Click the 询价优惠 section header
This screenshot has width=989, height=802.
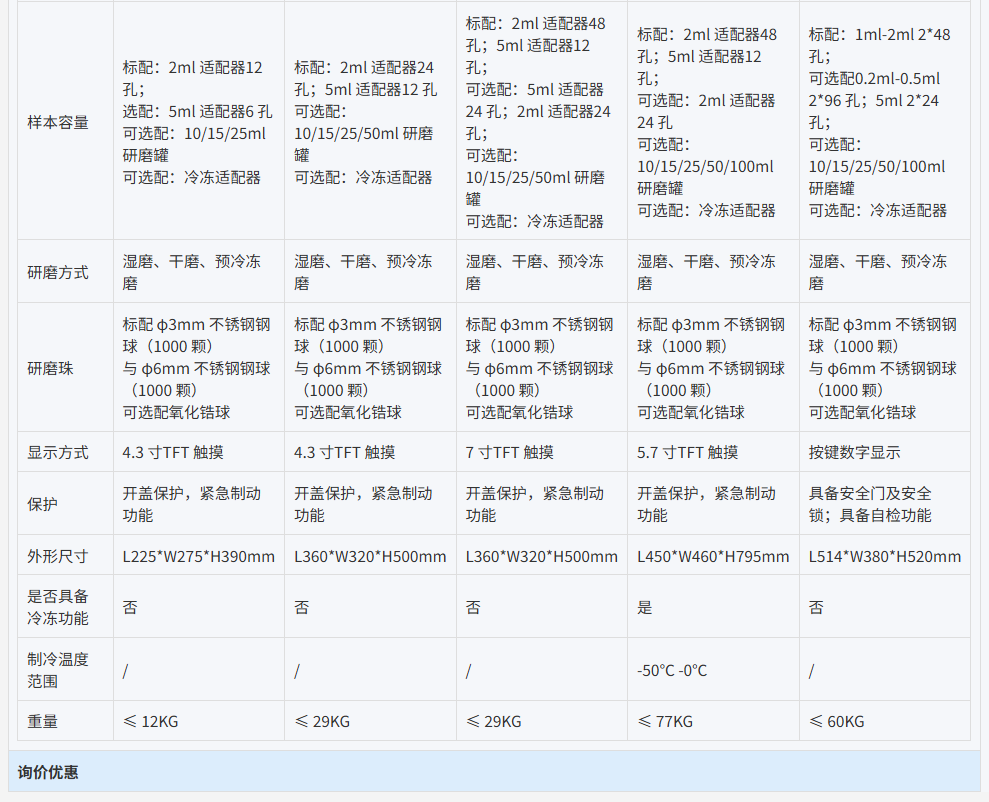pos(48,772)
